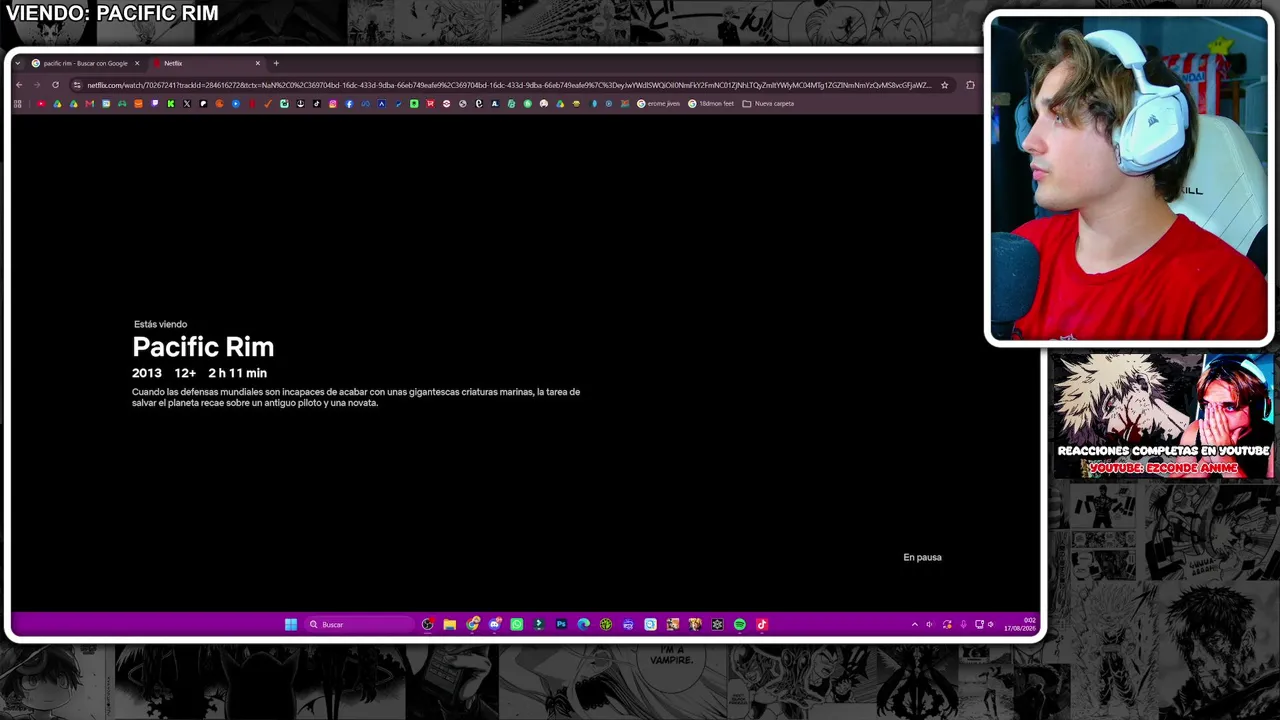Open the 'Nueva carpeta' bookmarks folder
1280x720 pixels.
pyautogui.click(x=768, y=104)
